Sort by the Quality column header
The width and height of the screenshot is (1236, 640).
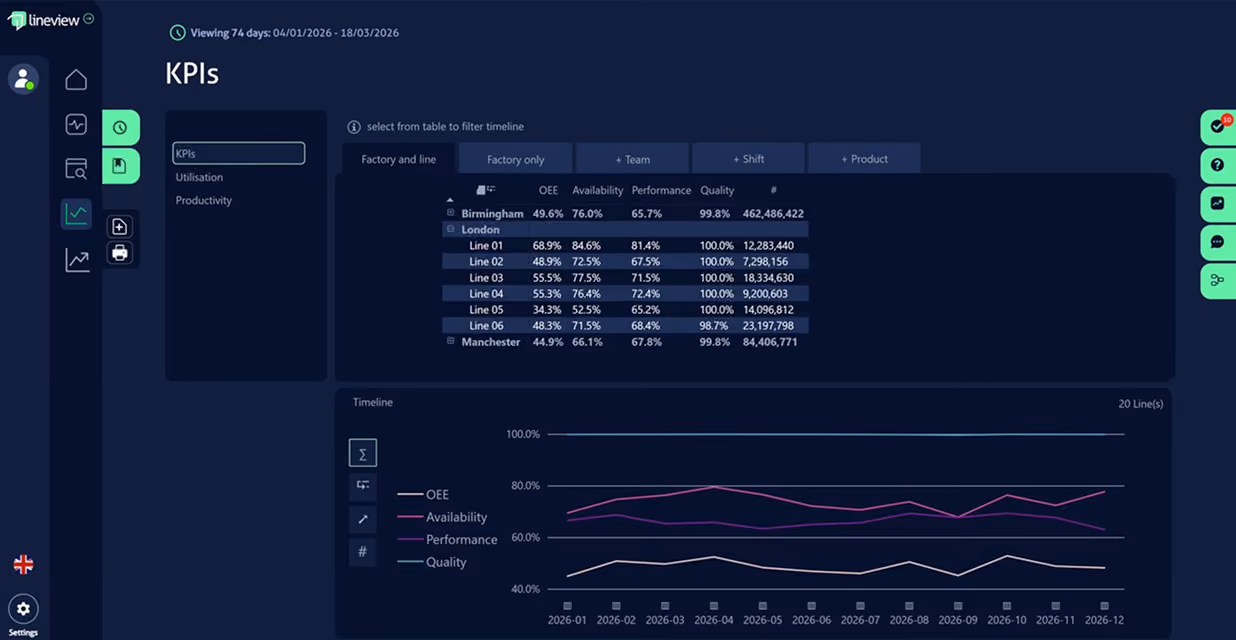(717, 190)
